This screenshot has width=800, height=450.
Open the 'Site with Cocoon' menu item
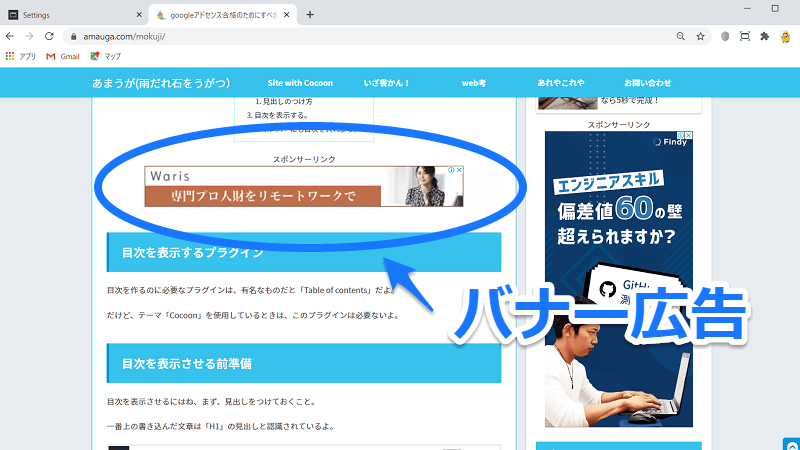point(300,83)
